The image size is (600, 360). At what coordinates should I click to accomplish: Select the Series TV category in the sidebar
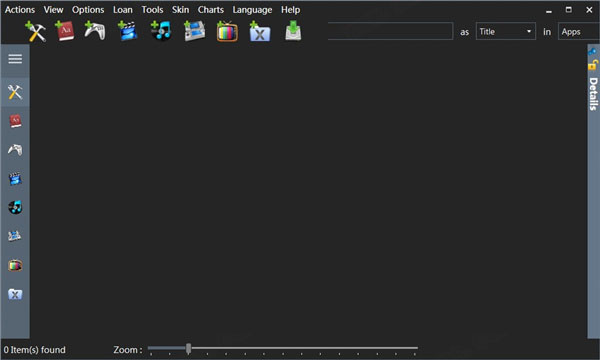[15, 265]
